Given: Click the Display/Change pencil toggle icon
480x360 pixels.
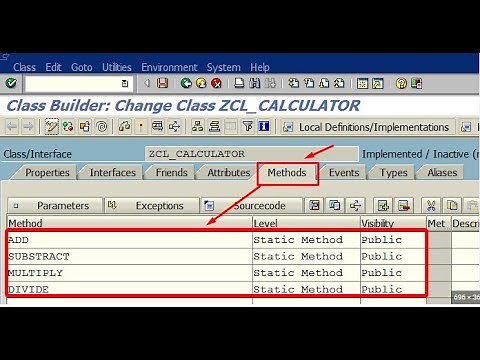Looking at the screenshot, I should click(52, 127).
